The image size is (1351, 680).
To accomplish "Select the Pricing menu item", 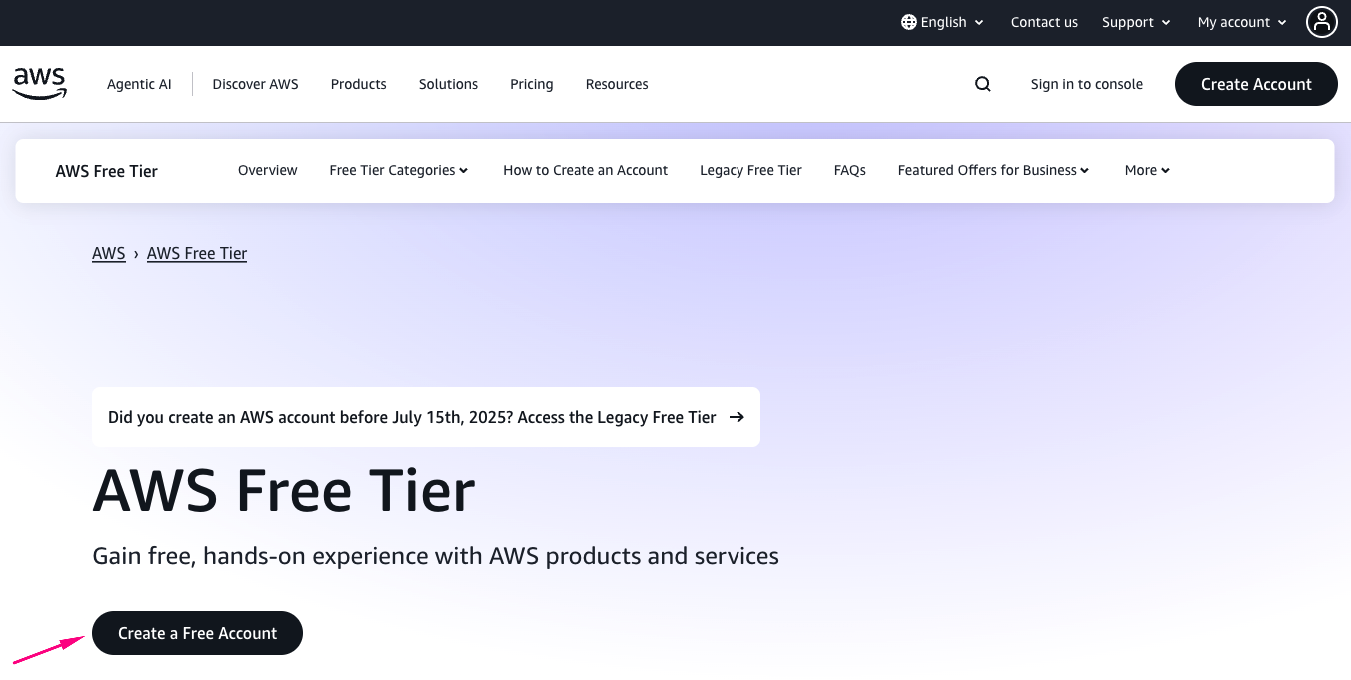I will click(x=531, y=84).
